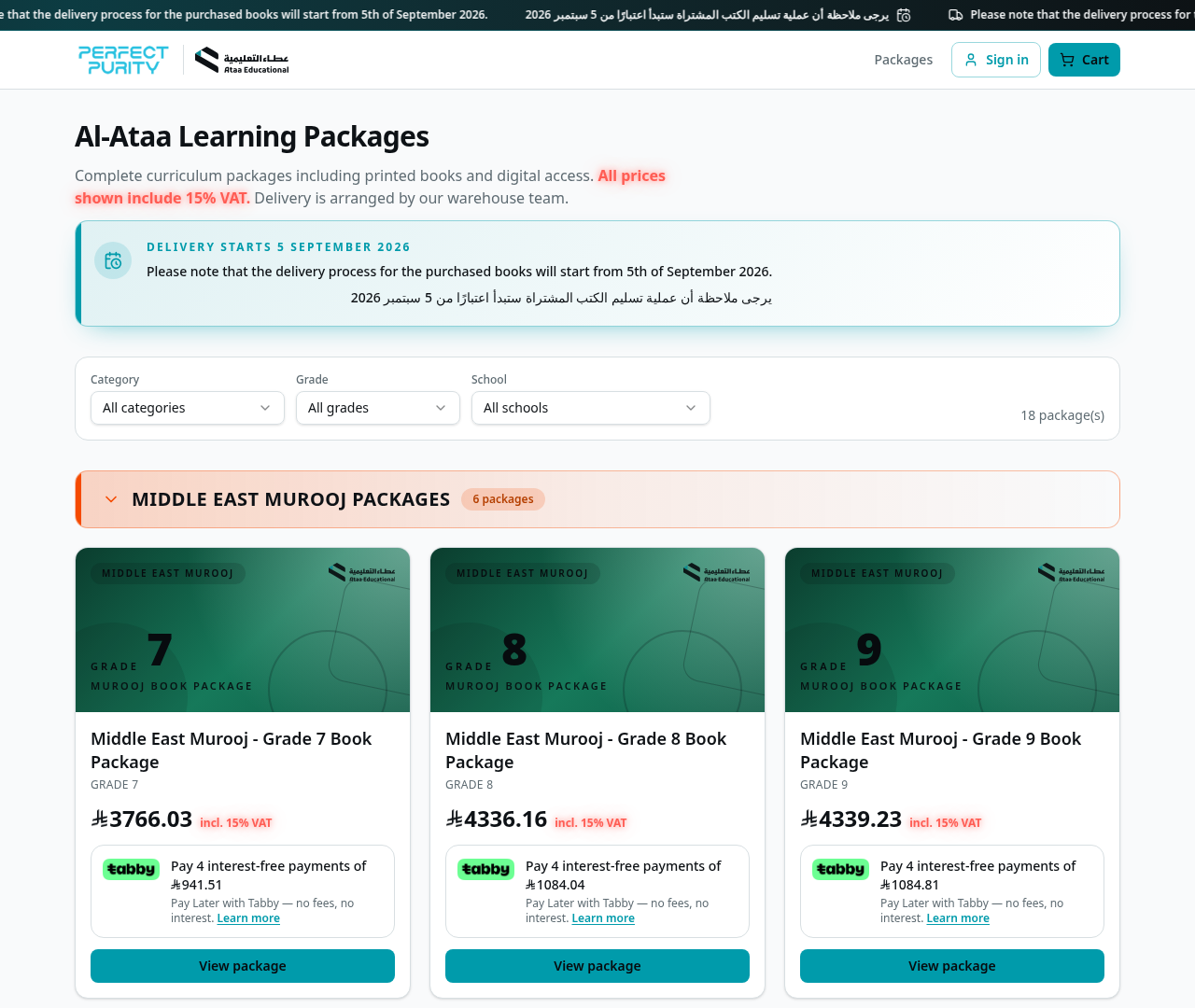Open the Grade 8 package cover image

597,630
